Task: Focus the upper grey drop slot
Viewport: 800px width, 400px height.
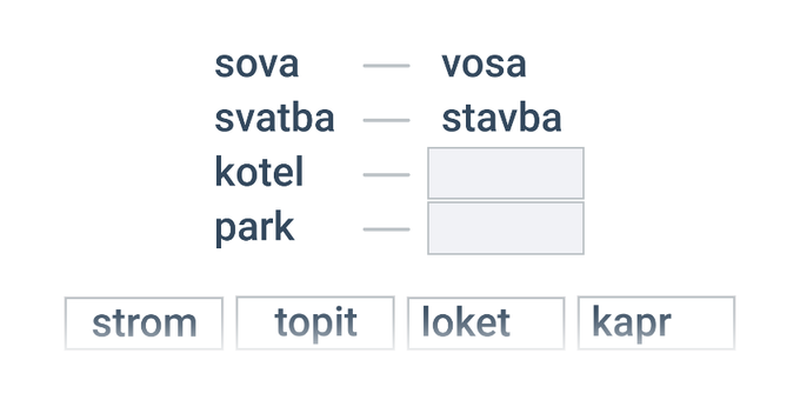Action: (506, 173)
